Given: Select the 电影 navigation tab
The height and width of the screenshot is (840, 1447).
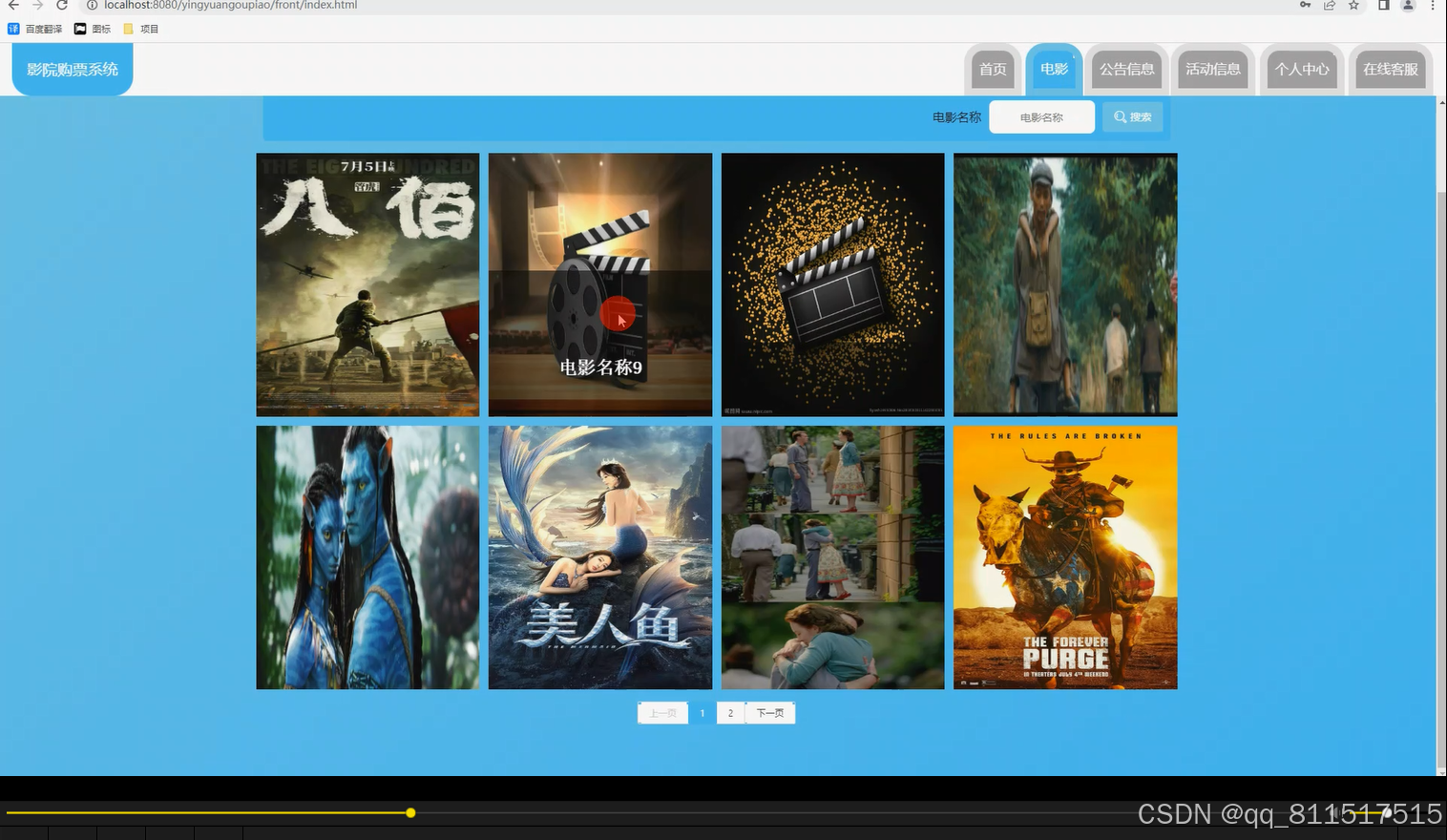Looking at the screenshot, I should pos(1054,69).
